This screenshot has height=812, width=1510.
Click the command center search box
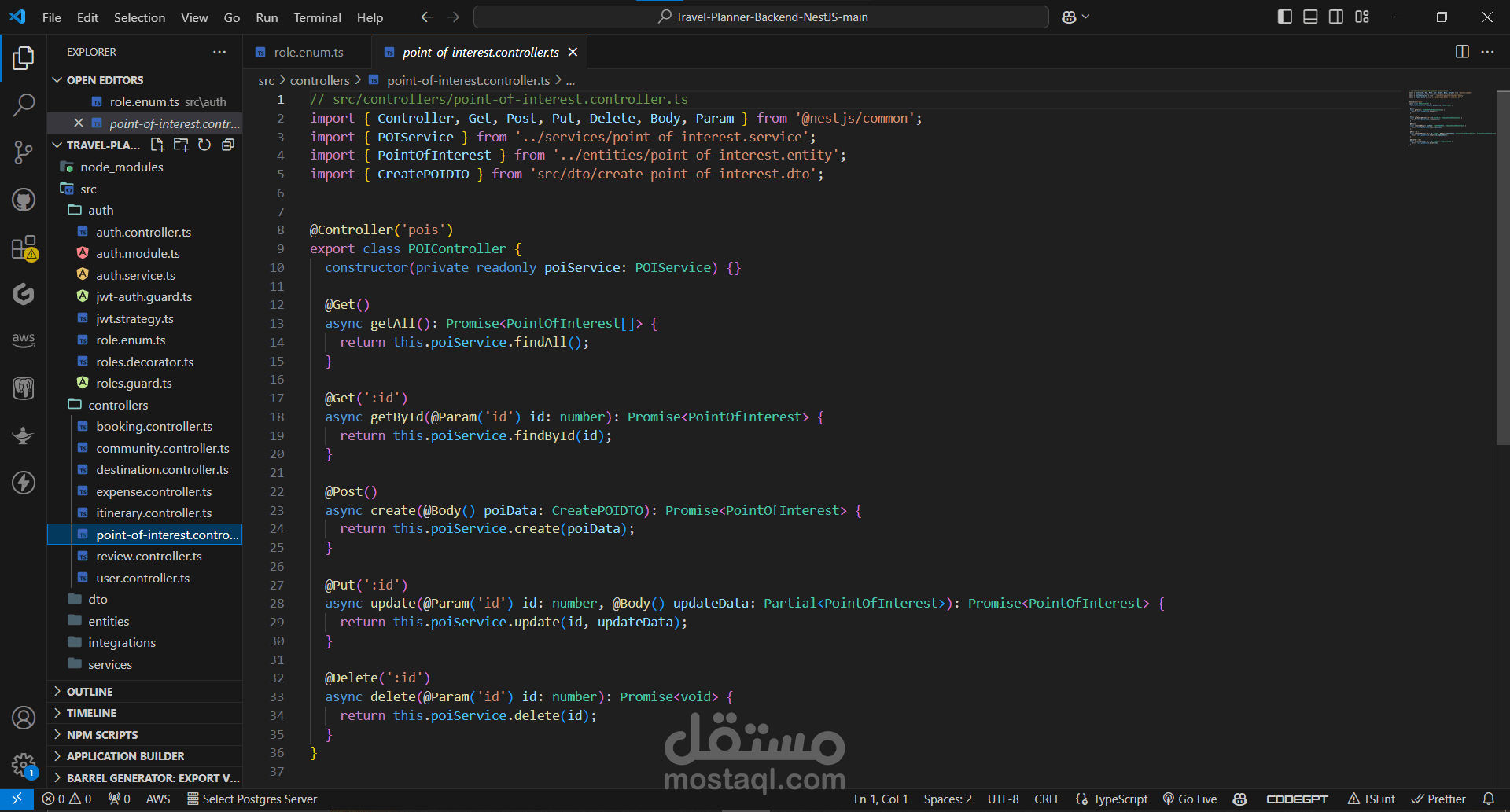pyautogui.click(x=761, y=17)
